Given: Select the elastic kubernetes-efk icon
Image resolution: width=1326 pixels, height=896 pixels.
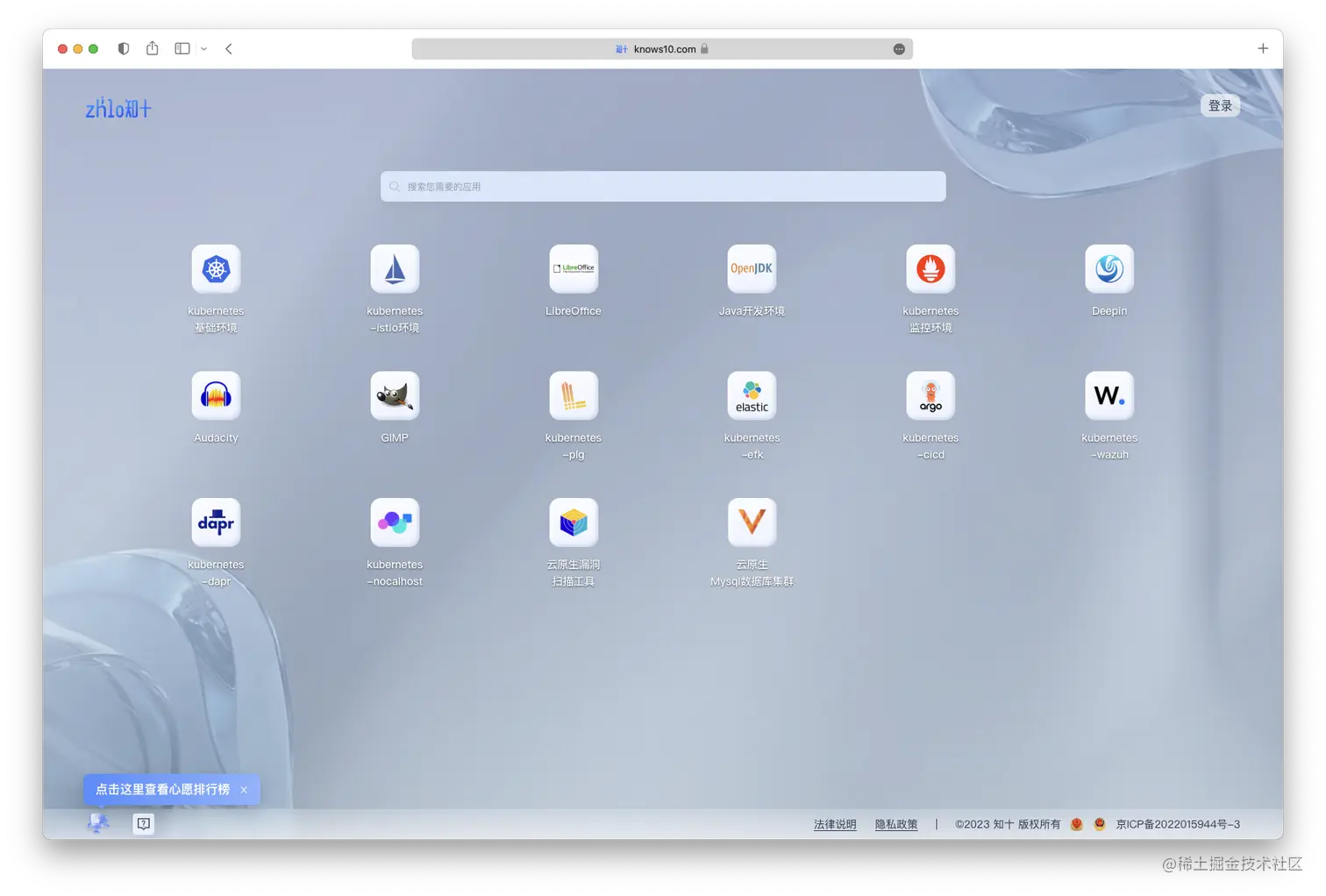Looking at the screenshot, I should 752,395.
